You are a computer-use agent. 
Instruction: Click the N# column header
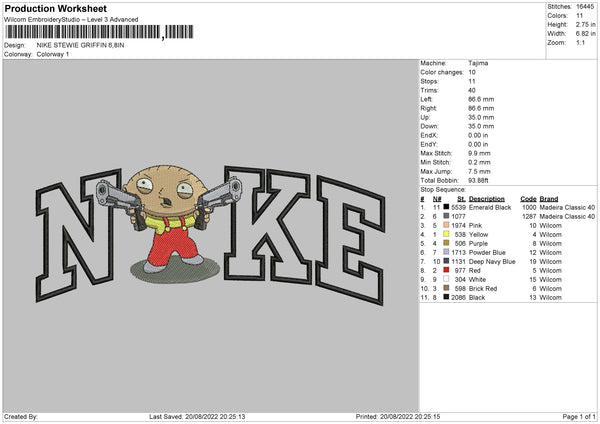point(437,199)
